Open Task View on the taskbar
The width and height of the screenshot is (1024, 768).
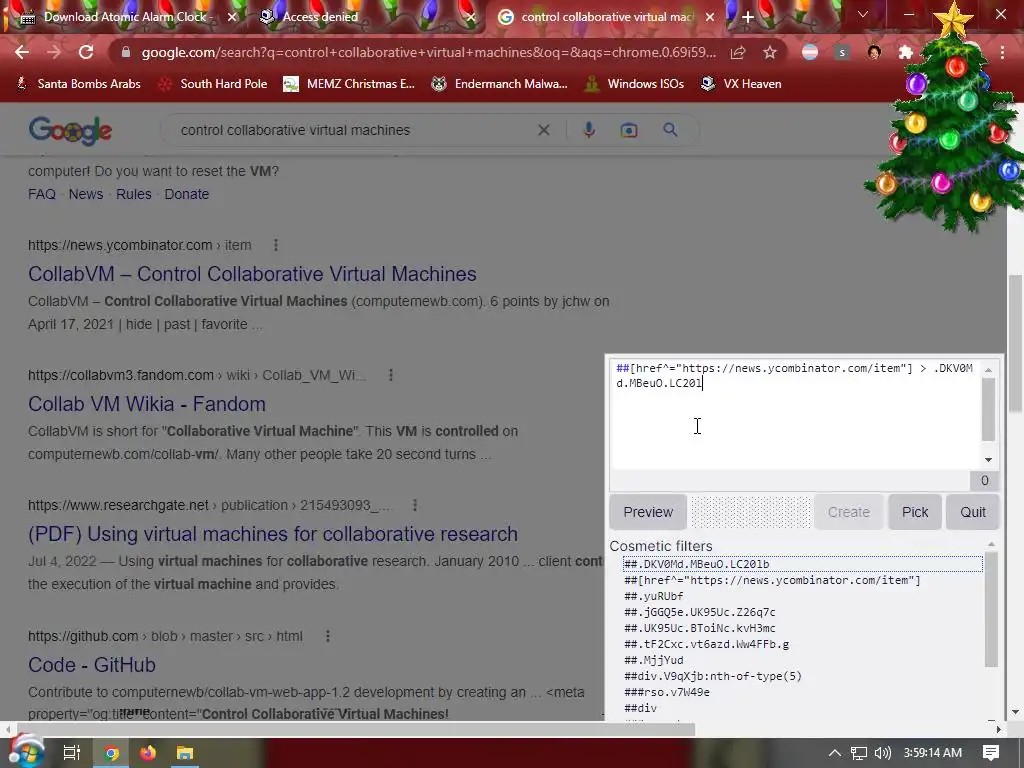(71, 753)
